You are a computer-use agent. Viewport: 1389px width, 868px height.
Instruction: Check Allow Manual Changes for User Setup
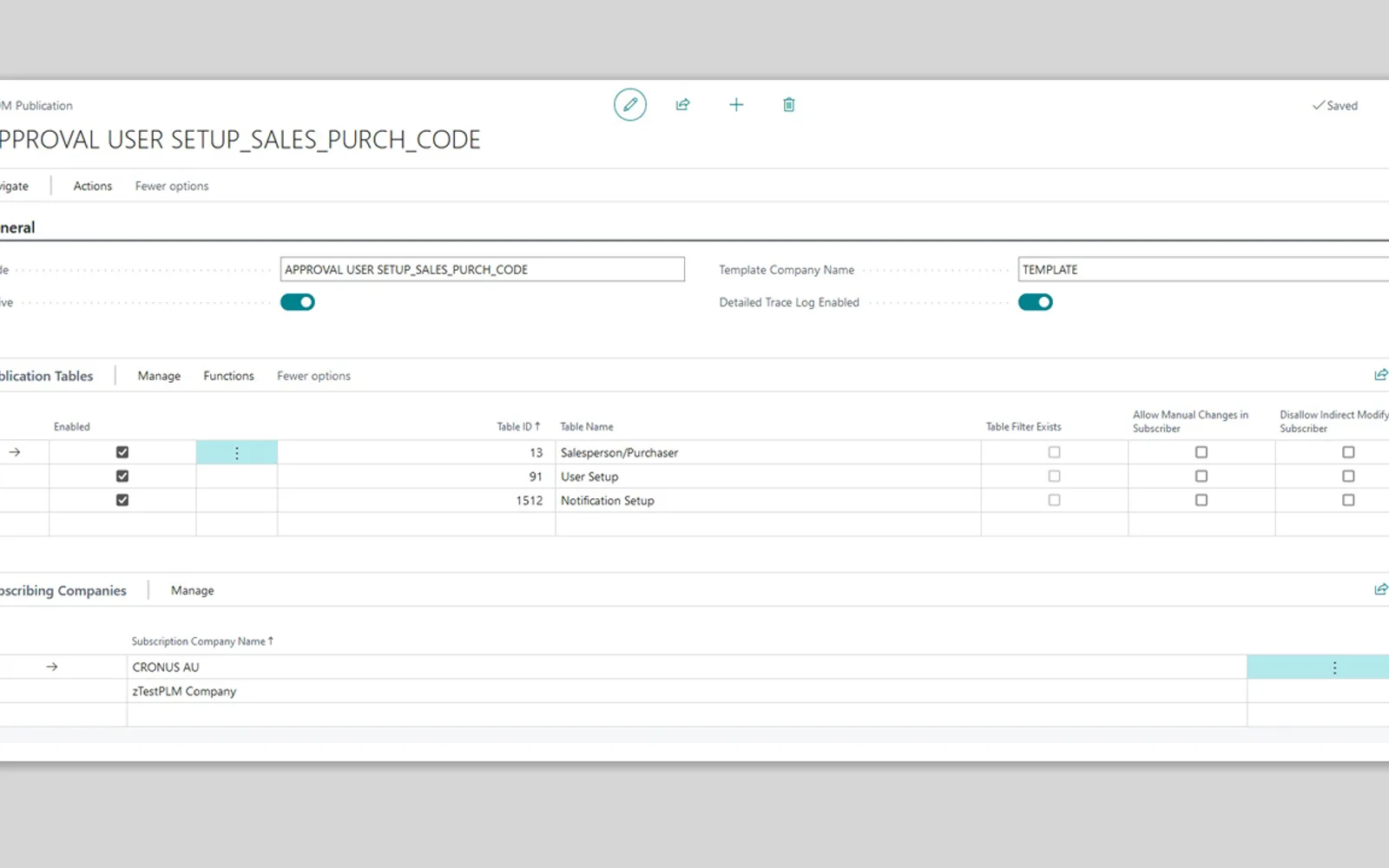pyautogui.click(x=1201, y=476)
